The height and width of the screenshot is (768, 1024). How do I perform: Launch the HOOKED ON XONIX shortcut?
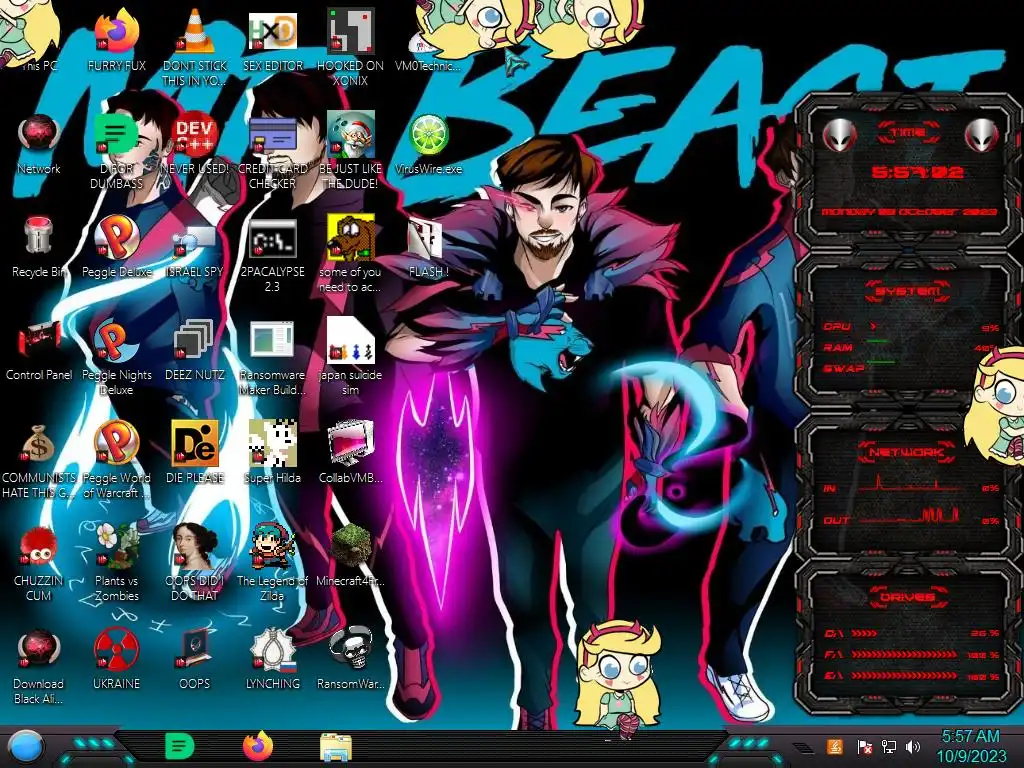click(350, 33)
